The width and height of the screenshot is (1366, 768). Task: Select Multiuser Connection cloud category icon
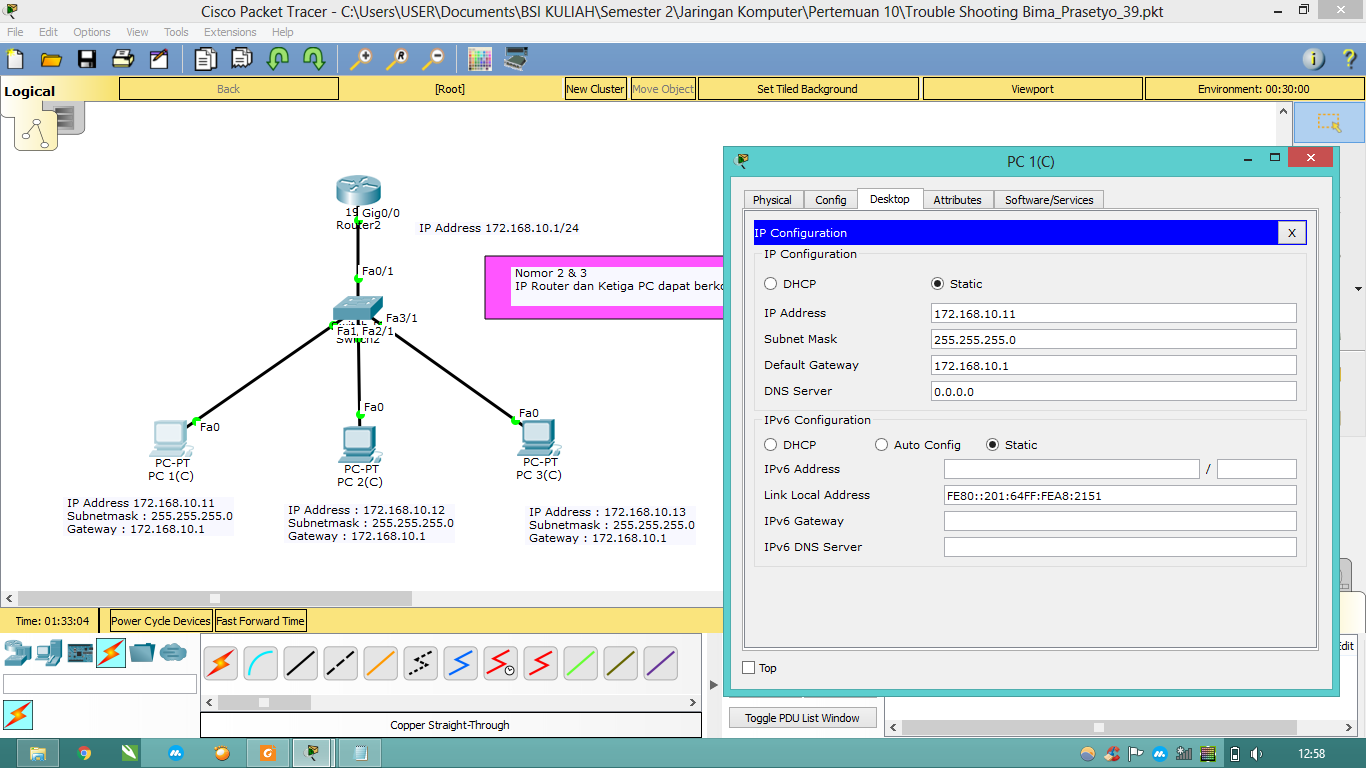coord(173,653)
